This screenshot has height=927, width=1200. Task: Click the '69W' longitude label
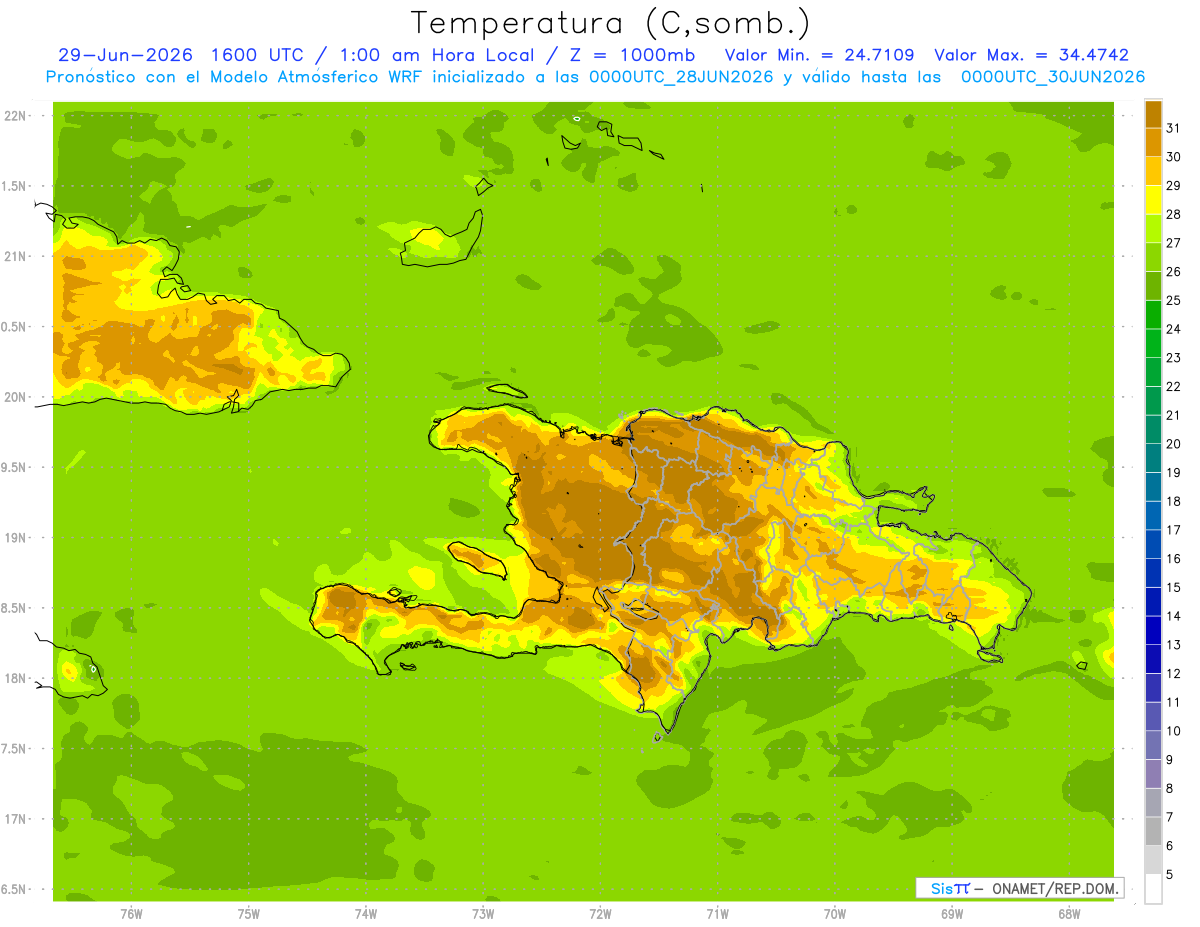pyautogui.click(x=952, y=913)
